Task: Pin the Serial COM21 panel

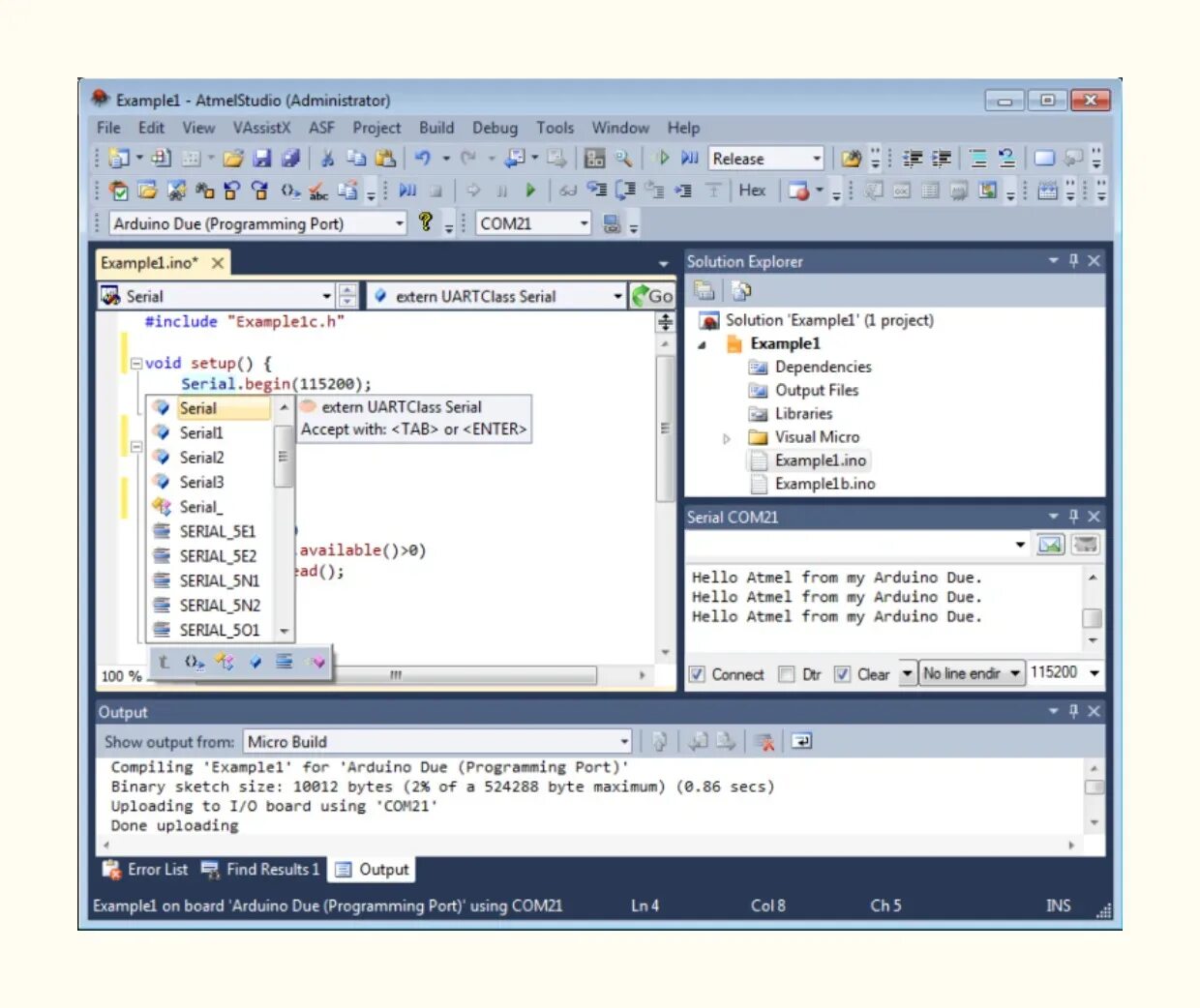Action: click(x=1073, y=517)
